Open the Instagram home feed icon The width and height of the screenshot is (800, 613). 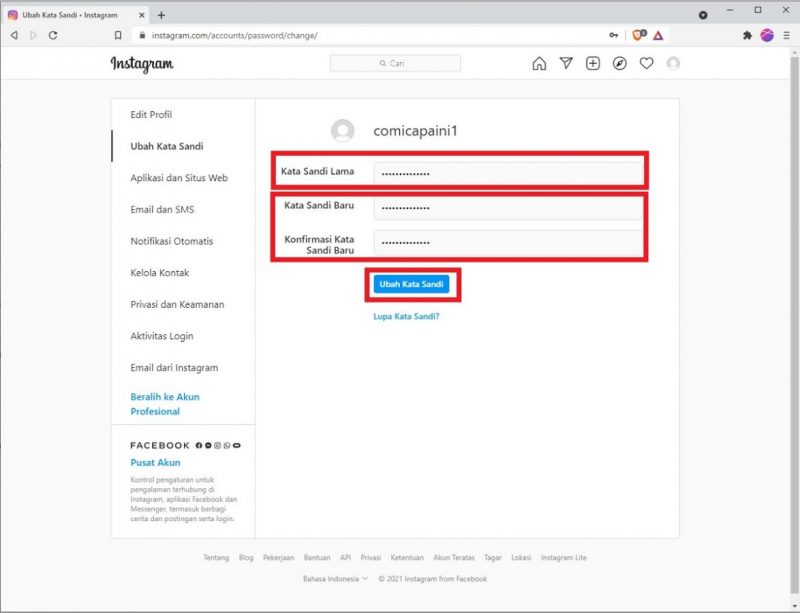[x=539, y=63]
